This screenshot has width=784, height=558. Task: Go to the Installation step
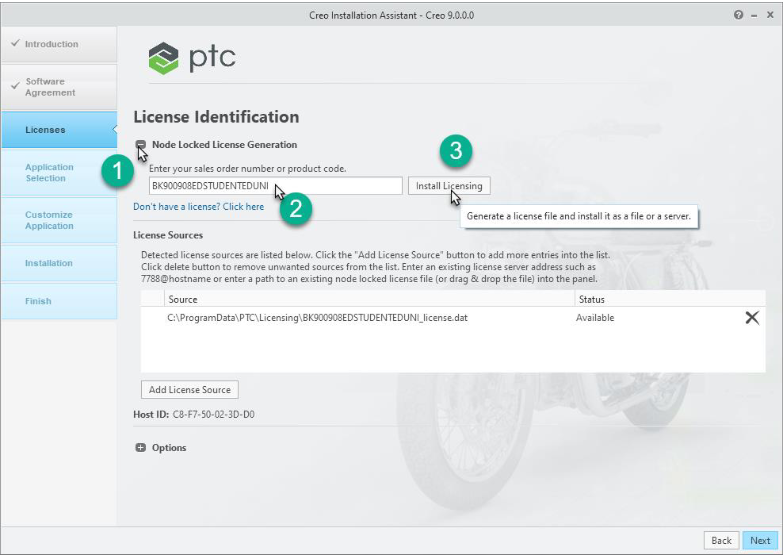[59, 263]
